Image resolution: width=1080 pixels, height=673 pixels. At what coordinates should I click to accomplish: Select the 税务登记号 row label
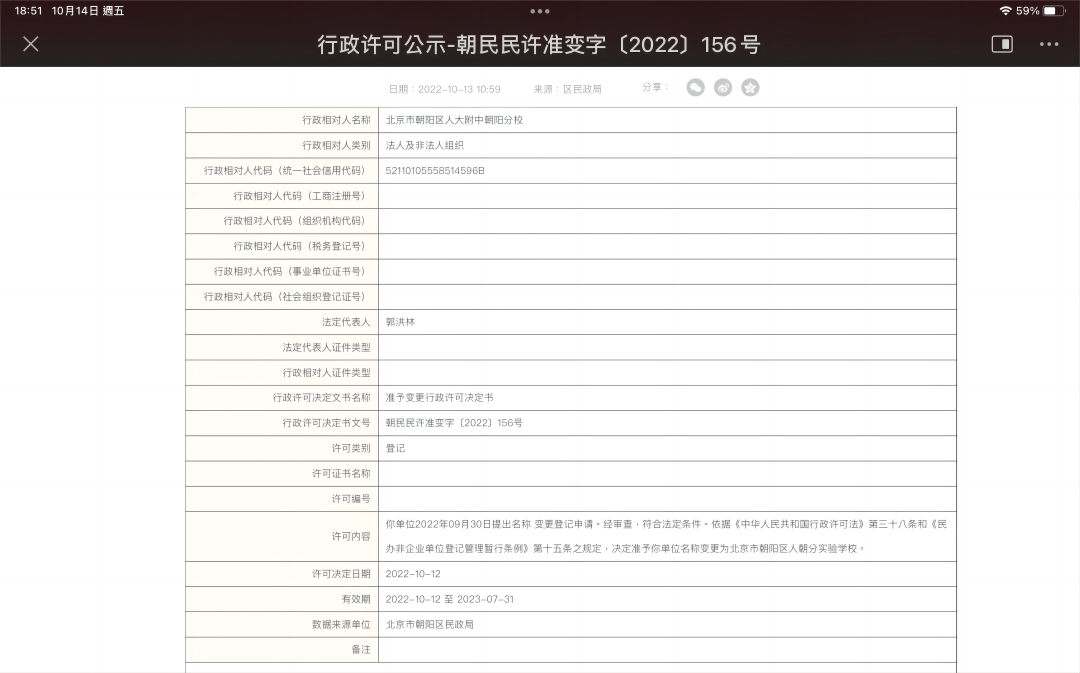300,247
